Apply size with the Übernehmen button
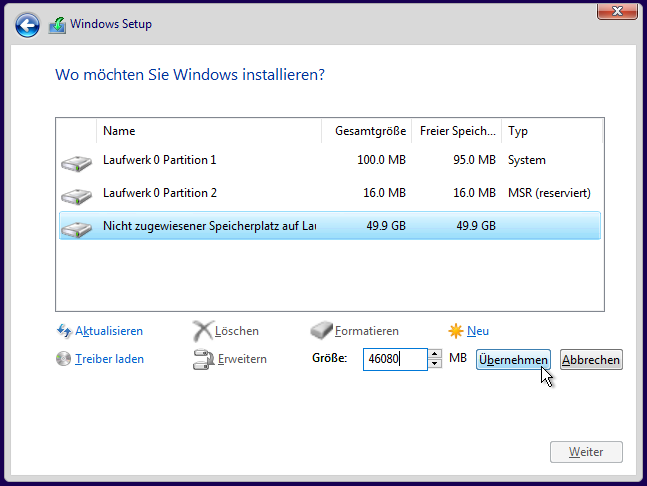This screenshot has height=486, width=647. (513, 360)
